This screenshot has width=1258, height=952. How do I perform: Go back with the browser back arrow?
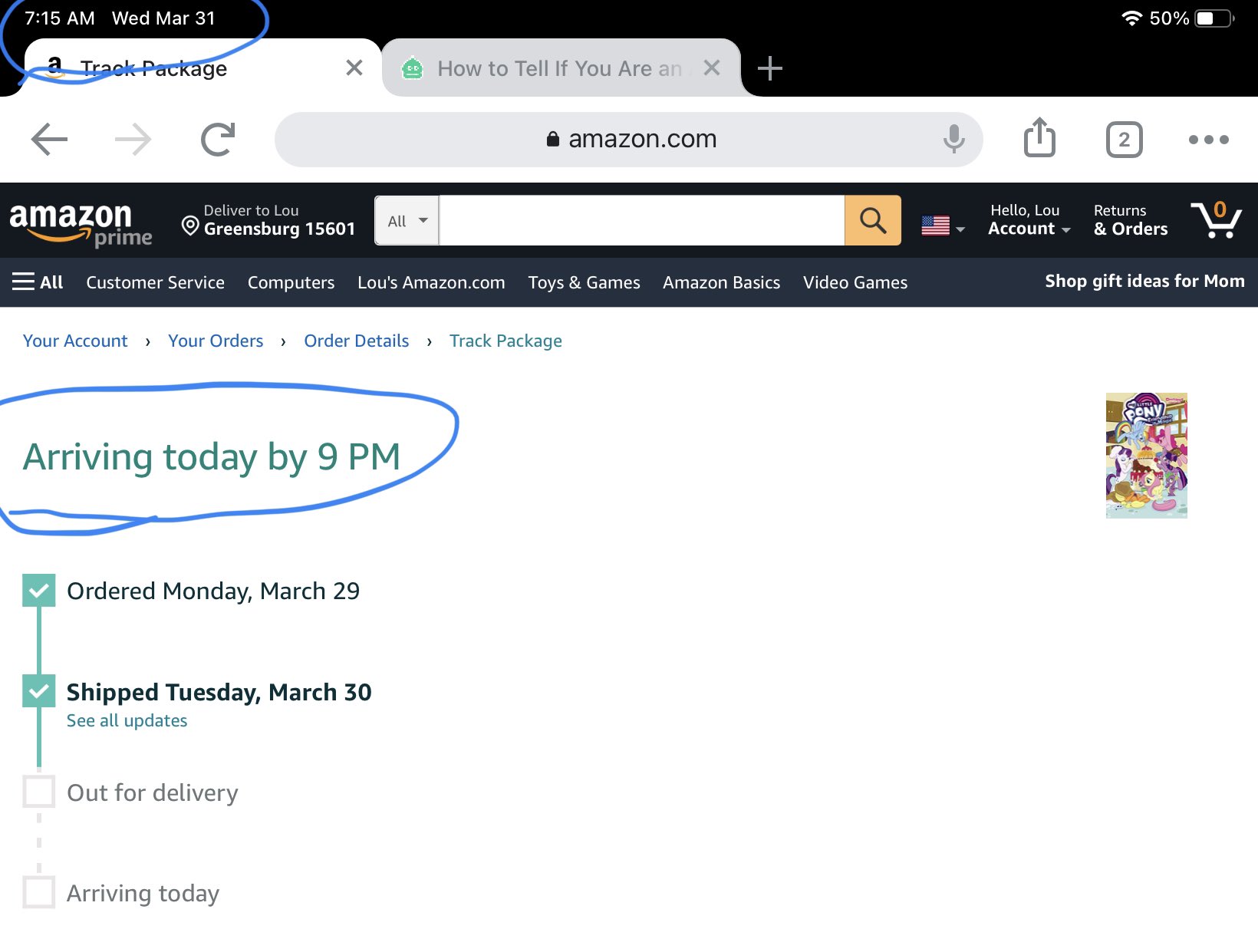pos(50,140)
